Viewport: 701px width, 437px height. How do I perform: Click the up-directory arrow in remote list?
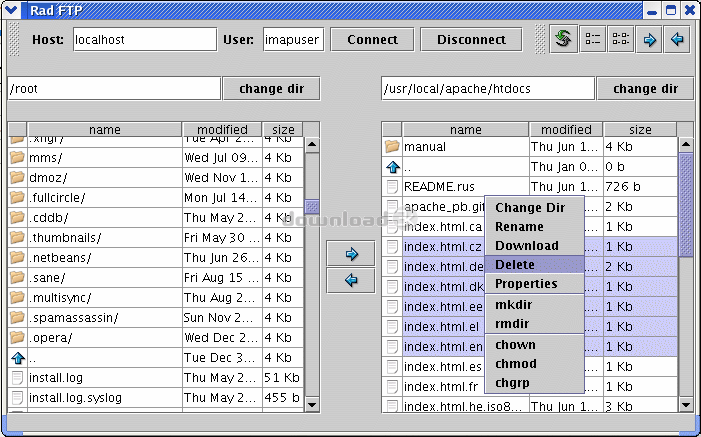tap(392, 167)
